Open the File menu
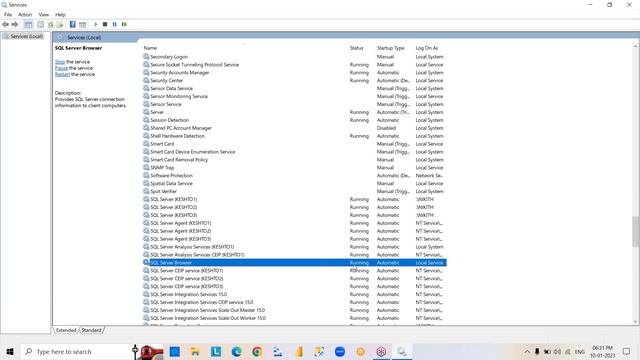 pyautogui.click(x=8, y=15)
